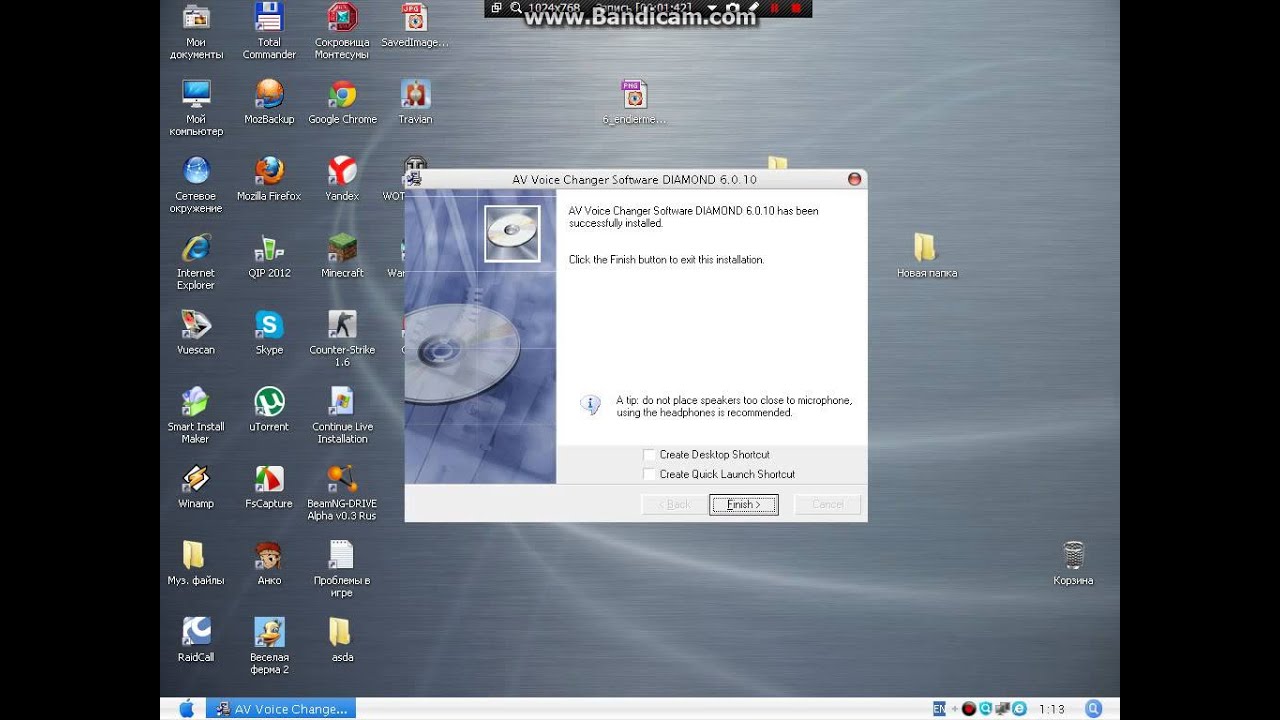The height and width of the screenshot is (720, 1280).
Task: Open Сетевое окружение icon
Action: point(196,185)
